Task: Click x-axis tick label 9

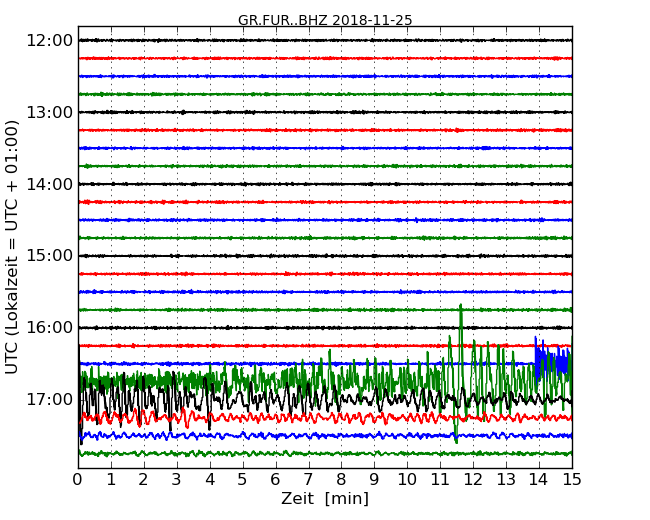Action: 374,480
